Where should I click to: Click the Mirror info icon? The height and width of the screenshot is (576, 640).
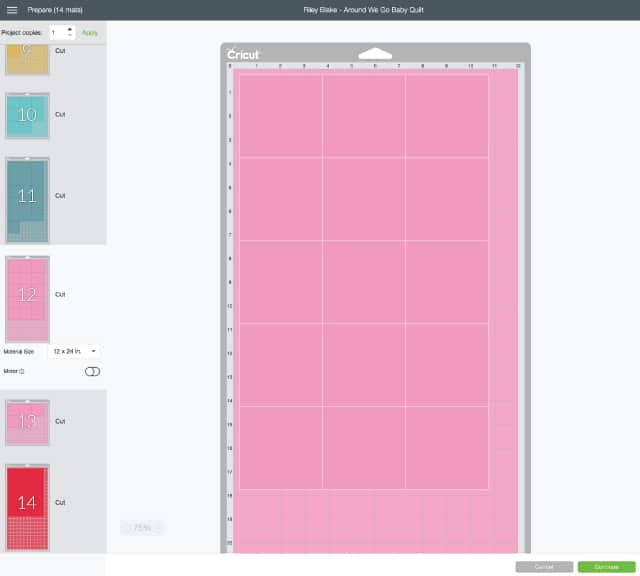[22, 371]
